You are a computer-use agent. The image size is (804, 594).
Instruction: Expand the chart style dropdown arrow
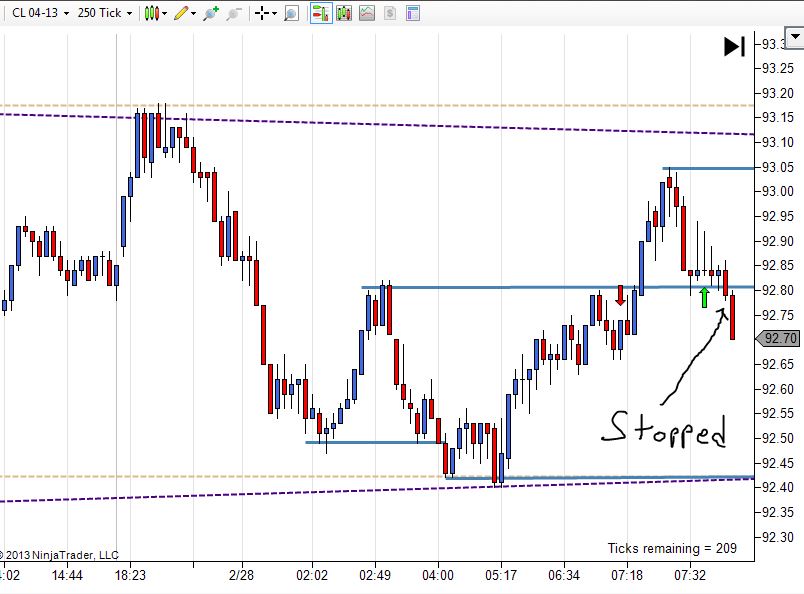point(165,13)
